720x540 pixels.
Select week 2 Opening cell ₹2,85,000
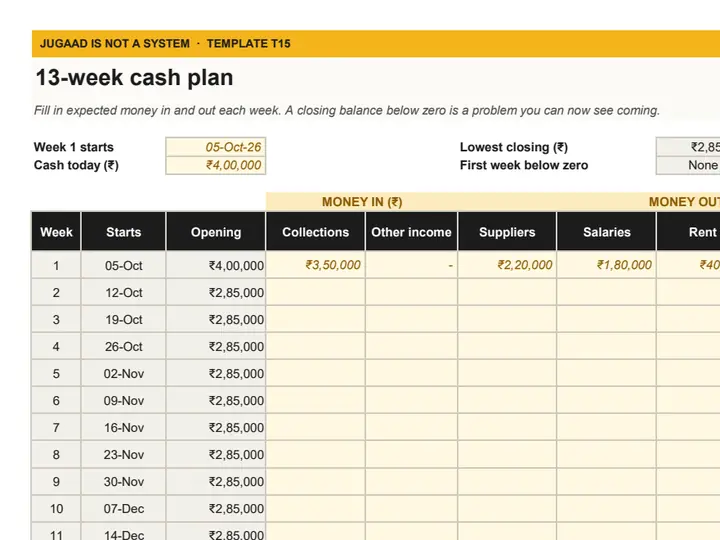216,292
